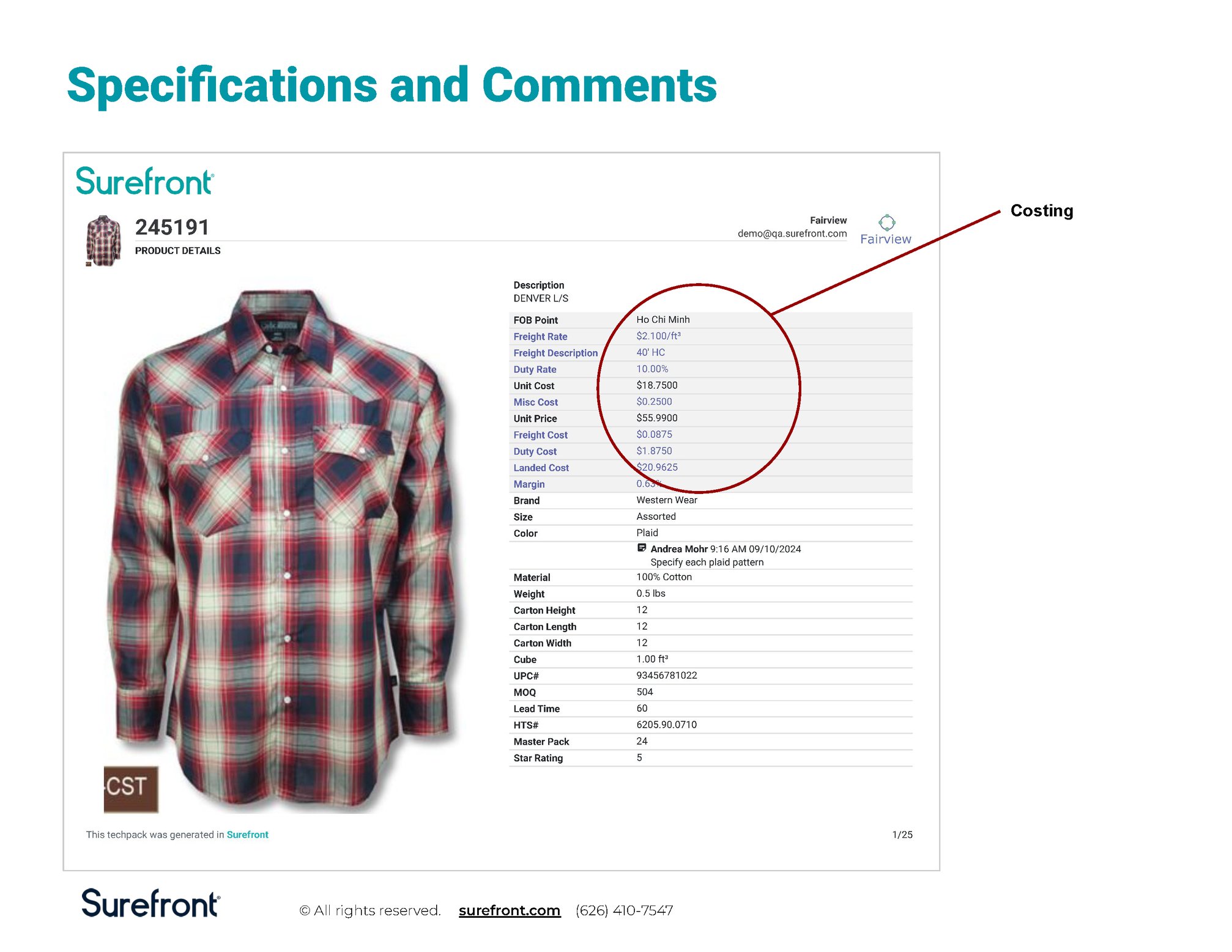The image size is (1232, 952).
Task: Click the Freight Description label
Action: [x=555, y=353]
